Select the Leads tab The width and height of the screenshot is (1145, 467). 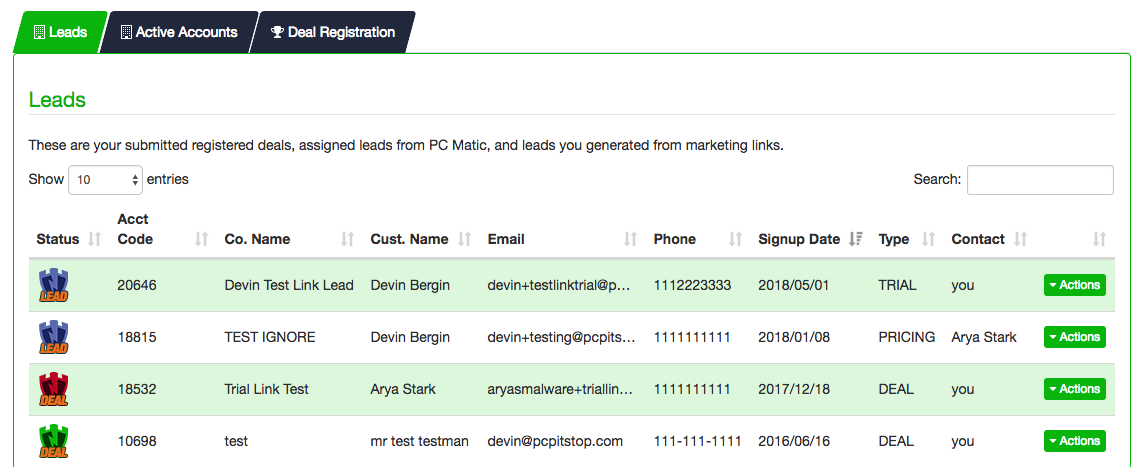(x=60, y=32)
